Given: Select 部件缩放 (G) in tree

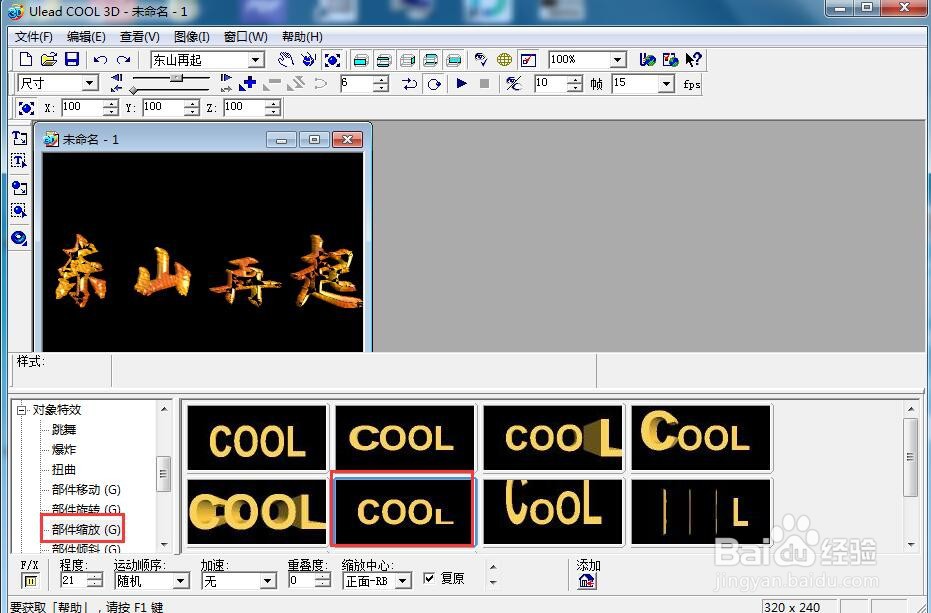Looking at the screenshot, I should coord(86,529).
